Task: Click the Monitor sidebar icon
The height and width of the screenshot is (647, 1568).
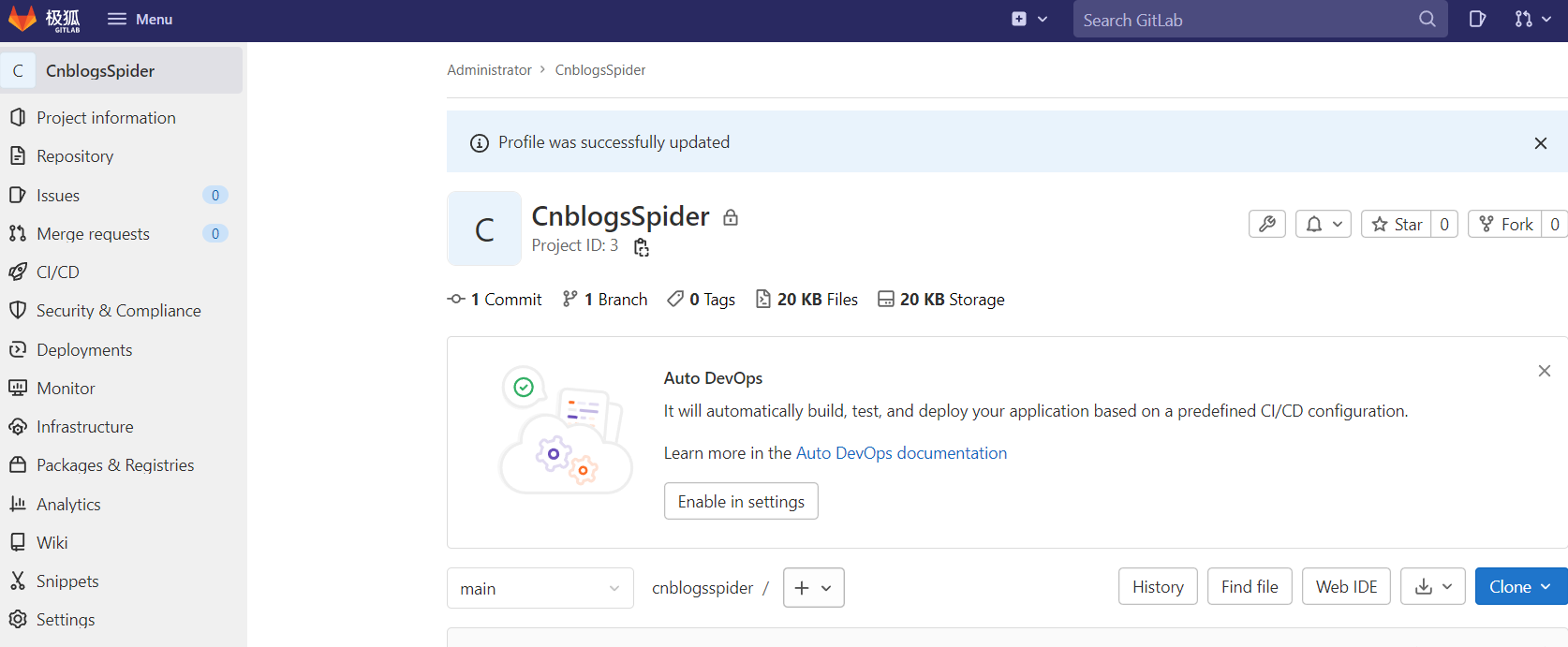Action: tap(17, 388)
